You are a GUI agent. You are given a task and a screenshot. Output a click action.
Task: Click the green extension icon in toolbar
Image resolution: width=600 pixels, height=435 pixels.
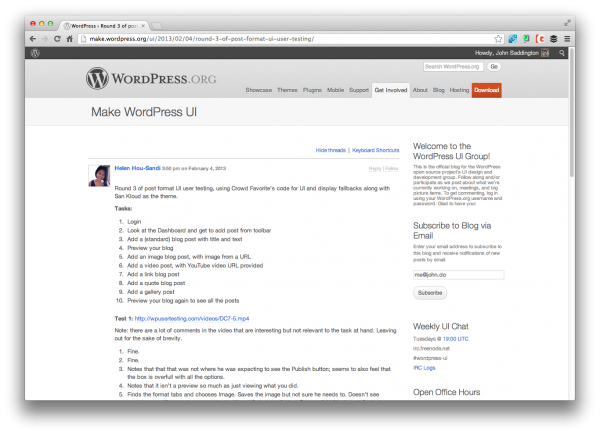pos(526,39)
